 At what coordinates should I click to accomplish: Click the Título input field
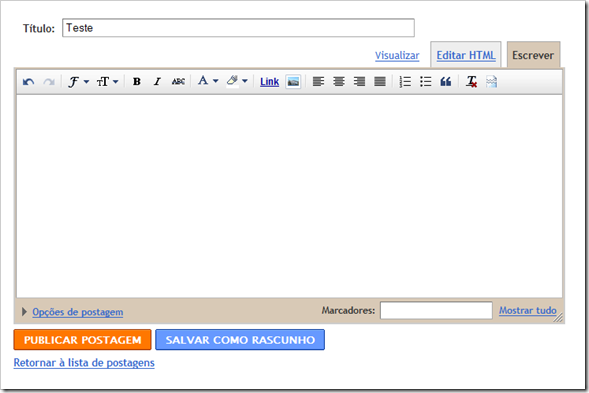[239, 28]
